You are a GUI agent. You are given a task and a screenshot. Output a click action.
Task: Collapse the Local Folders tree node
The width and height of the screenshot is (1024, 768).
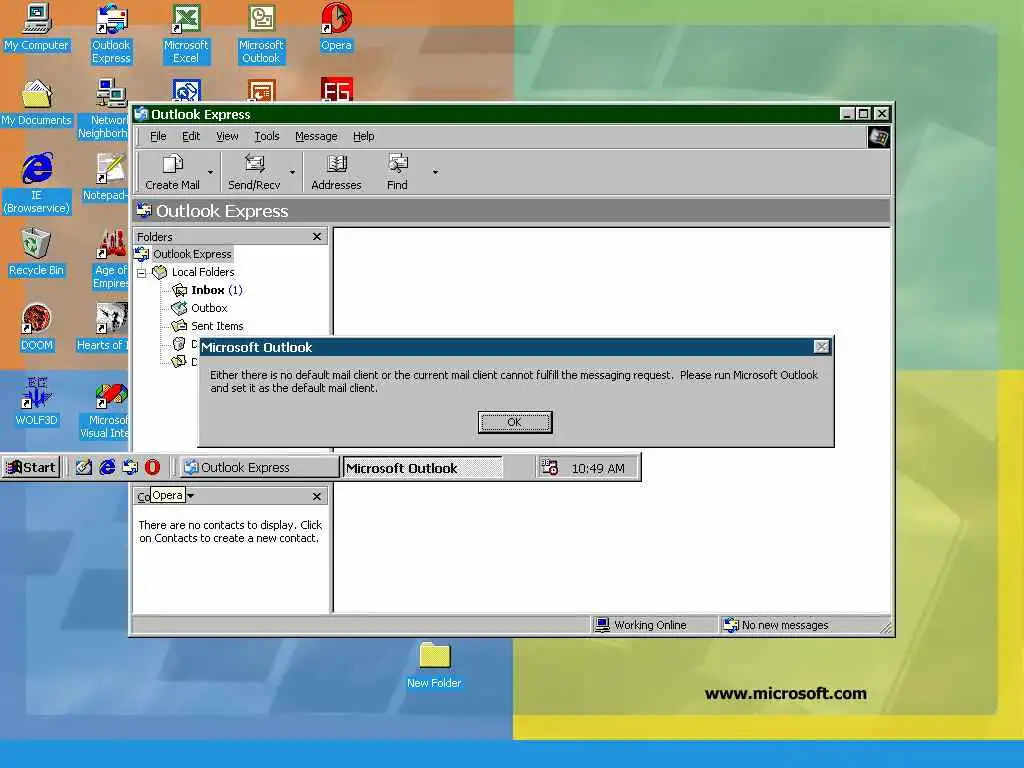142,273
